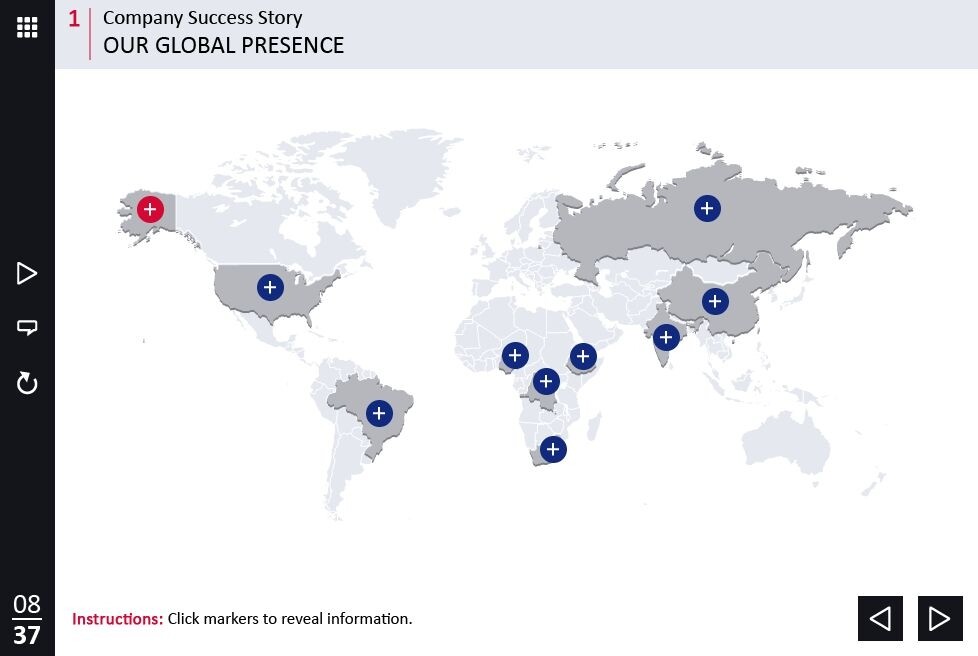Toggle the captions icon in the sidebar

[x=27, y=327]
